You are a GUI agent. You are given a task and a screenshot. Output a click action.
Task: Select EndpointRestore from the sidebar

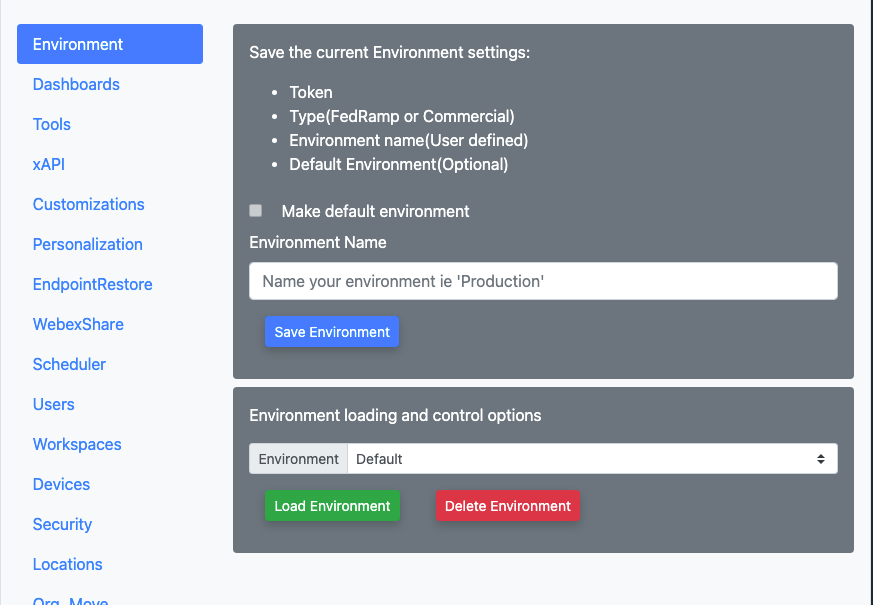tap(92, 284)
